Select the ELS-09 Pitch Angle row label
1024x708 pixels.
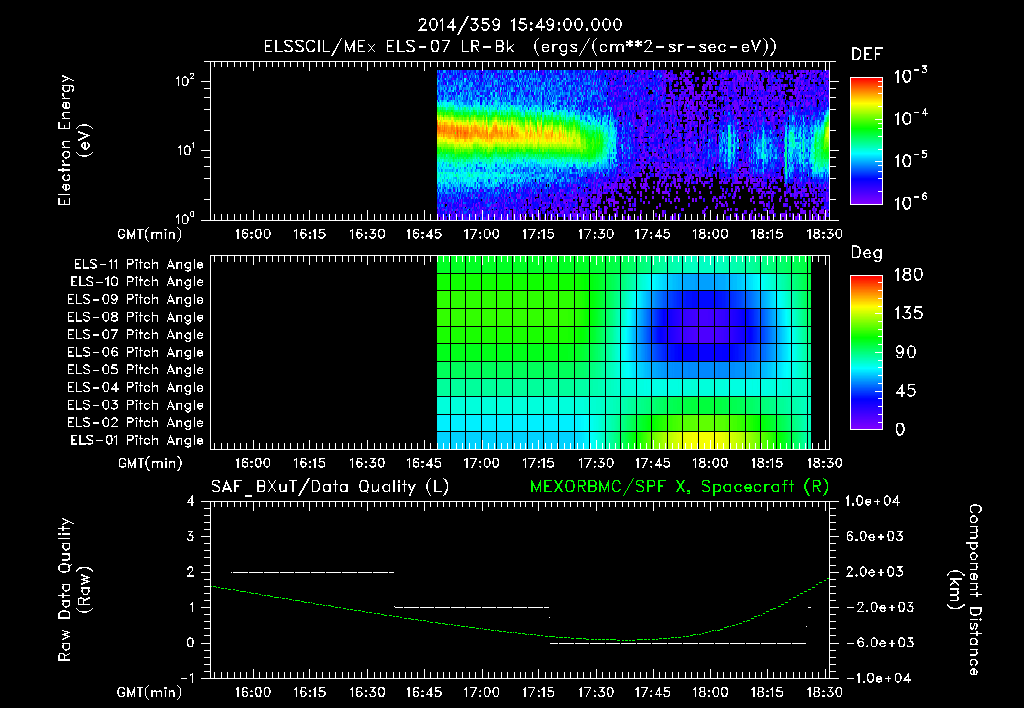[x=135, y=300]
